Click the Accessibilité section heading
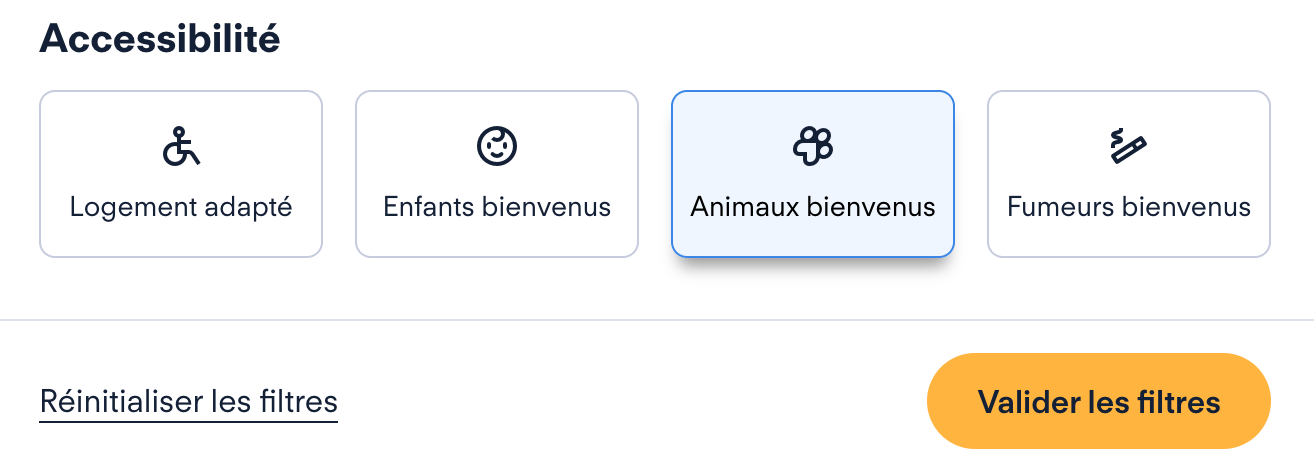 tap(160, 39)
